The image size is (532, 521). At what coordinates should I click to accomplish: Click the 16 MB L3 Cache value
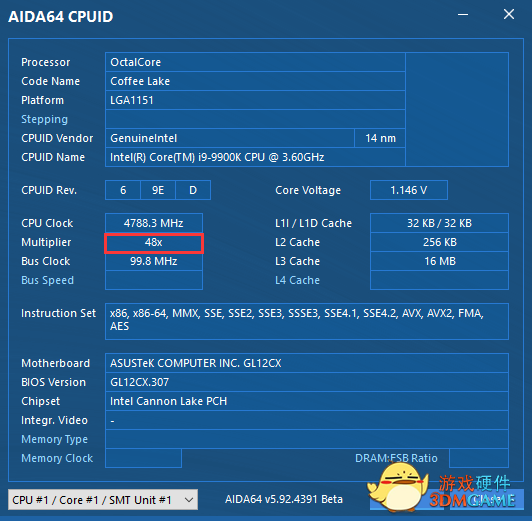click(439, 261)
